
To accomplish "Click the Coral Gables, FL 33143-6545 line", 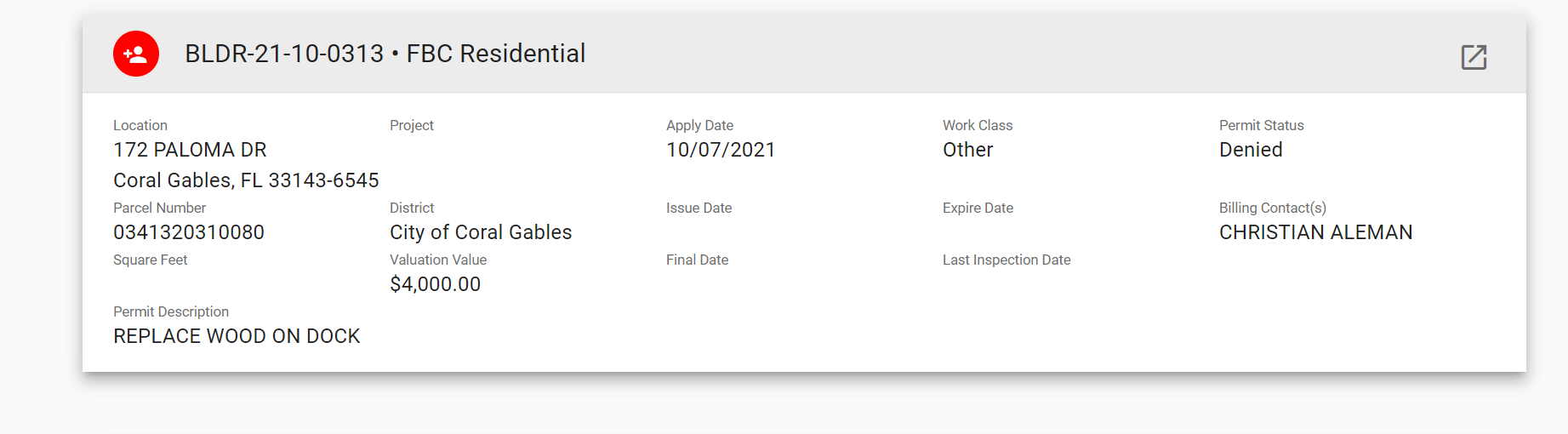I will pos(246,180).
